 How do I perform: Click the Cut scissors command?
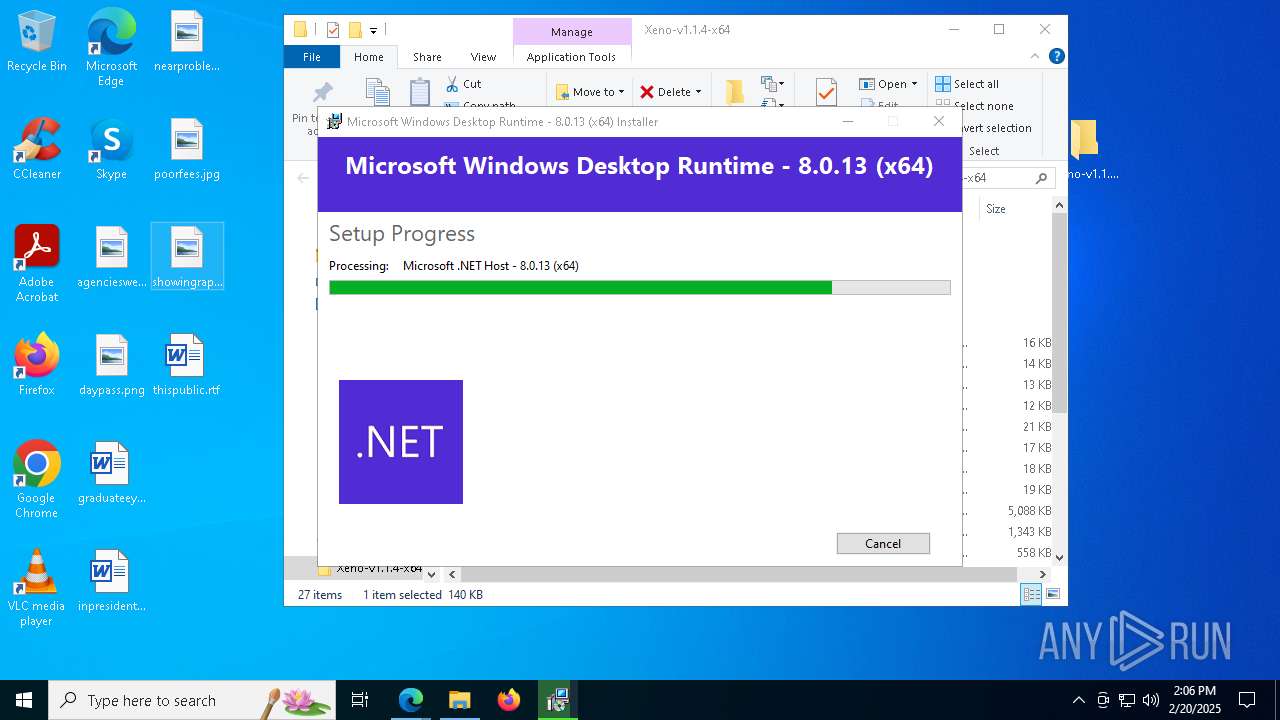click(463, 84)
